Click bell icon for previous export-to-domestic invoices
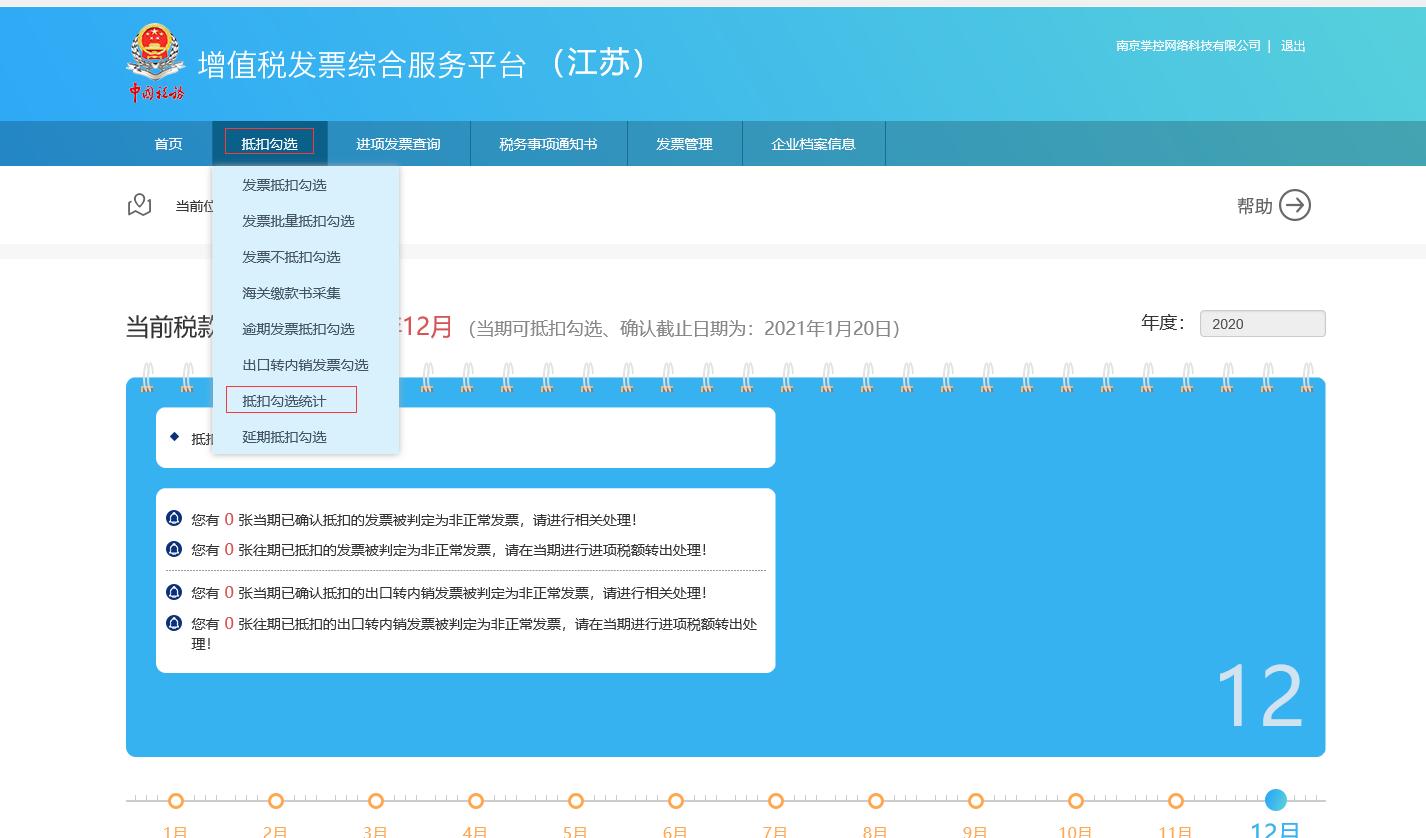Screen dimensions: 1426x838 point(174,623)
